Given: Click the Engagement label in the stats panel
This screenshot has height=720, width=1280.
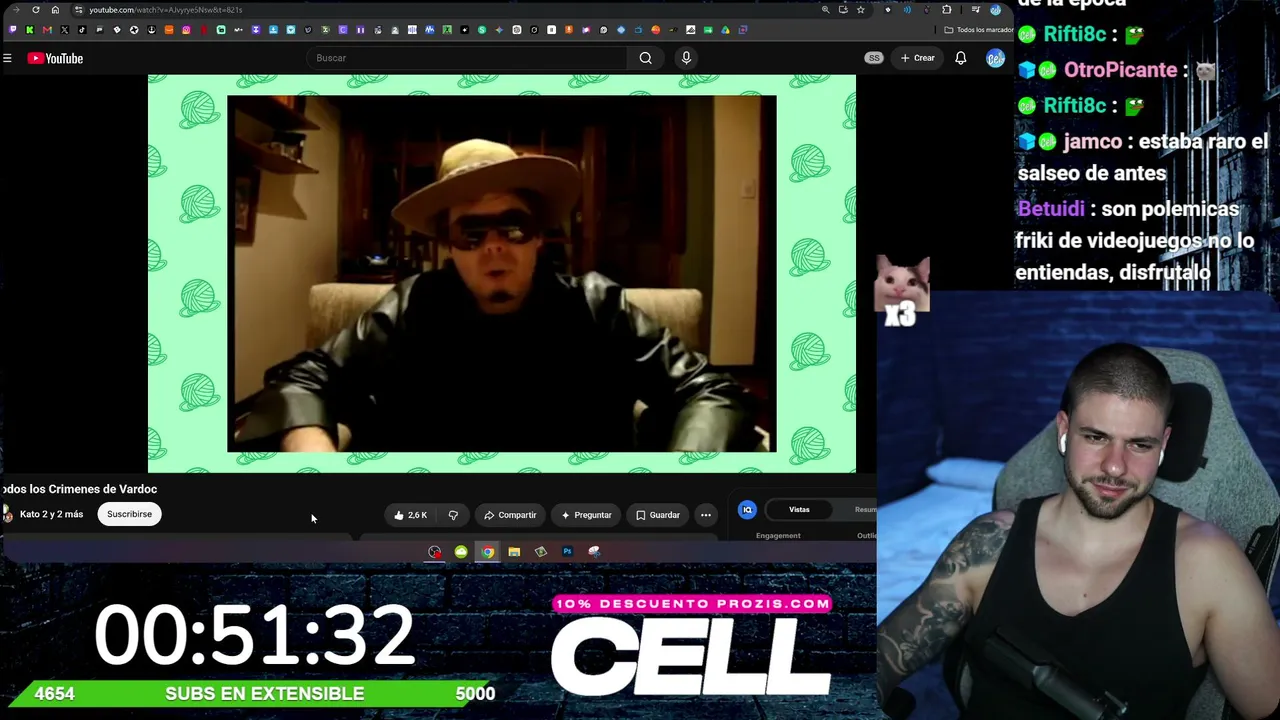Looking at the screenshot, I should tap(778, 536).
